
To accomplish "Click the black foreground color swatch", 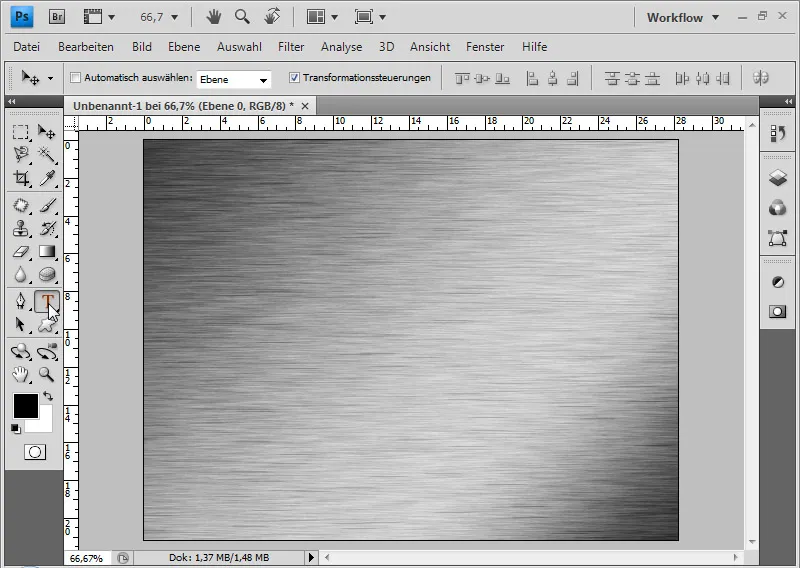I will (x=26, y=406).
